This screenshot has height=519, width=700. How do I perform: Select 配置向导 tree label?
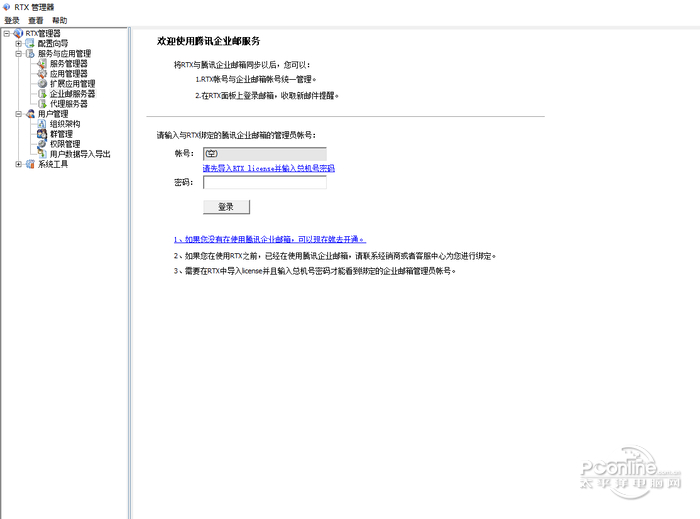point(53,43)
